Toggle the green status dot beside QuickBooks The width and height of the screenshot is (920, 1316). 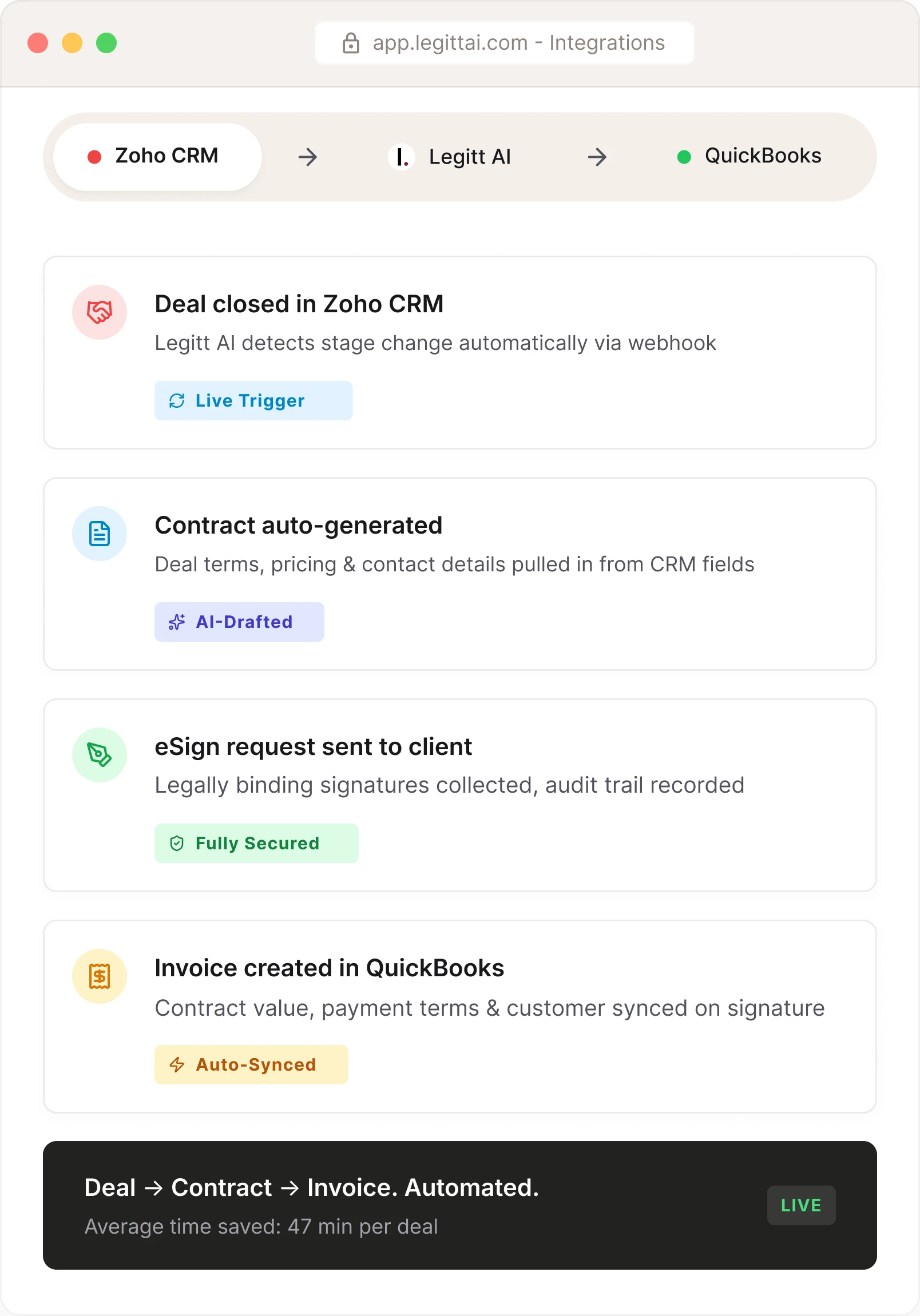684,156
